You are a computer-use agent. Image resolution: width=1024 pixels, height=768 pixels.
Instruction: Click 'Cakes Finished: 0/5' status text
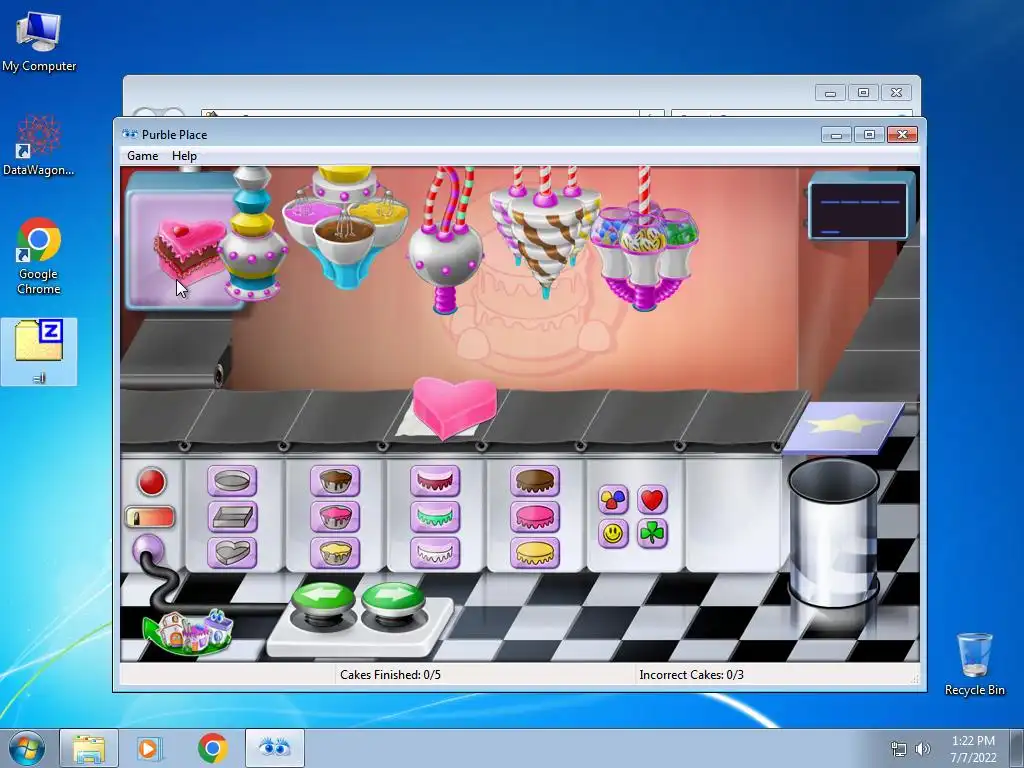(x=390, y=675)
